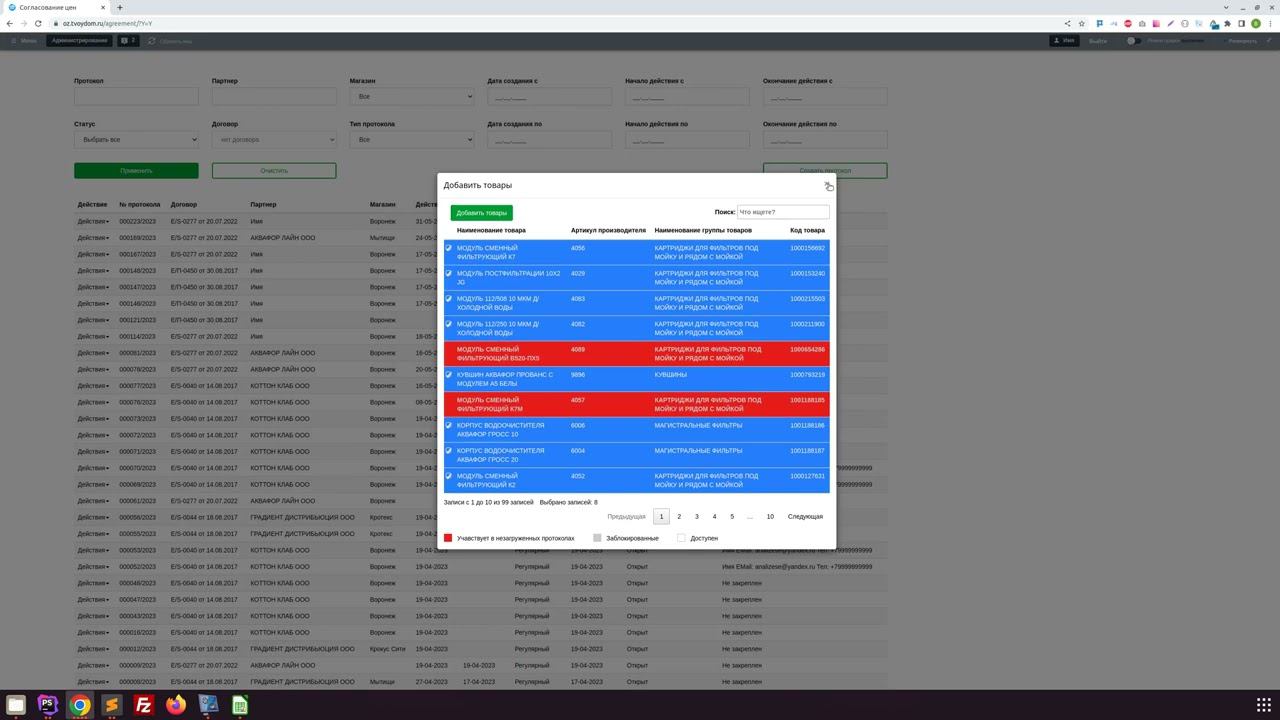The width and height of the screenshot is (1280, 720).
Task: Click the green 'Добавить товары' button
Action: point(481,212)
